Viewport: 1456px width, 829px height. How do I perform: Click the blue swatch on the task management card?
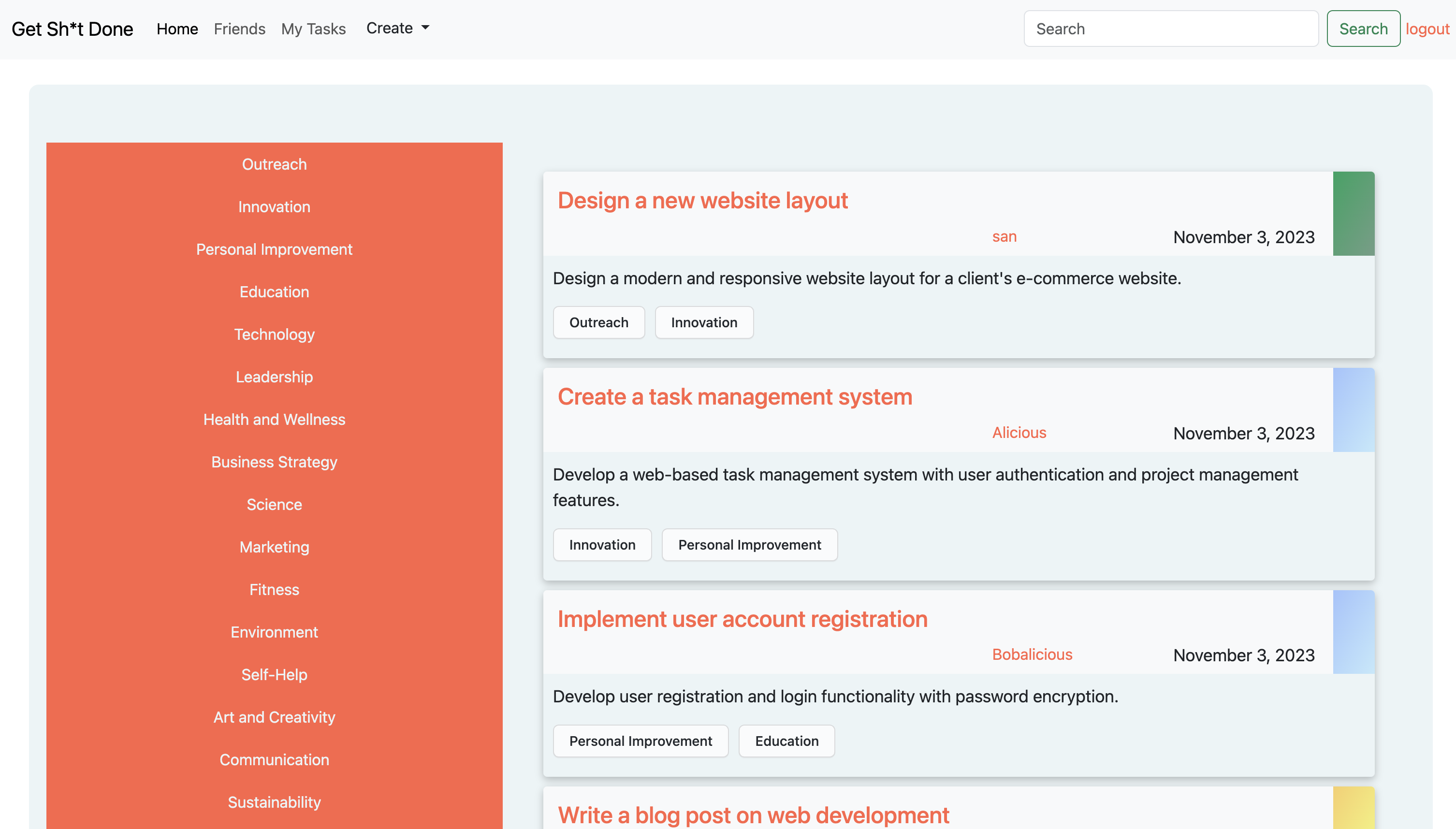click(x=1353, y=410)
